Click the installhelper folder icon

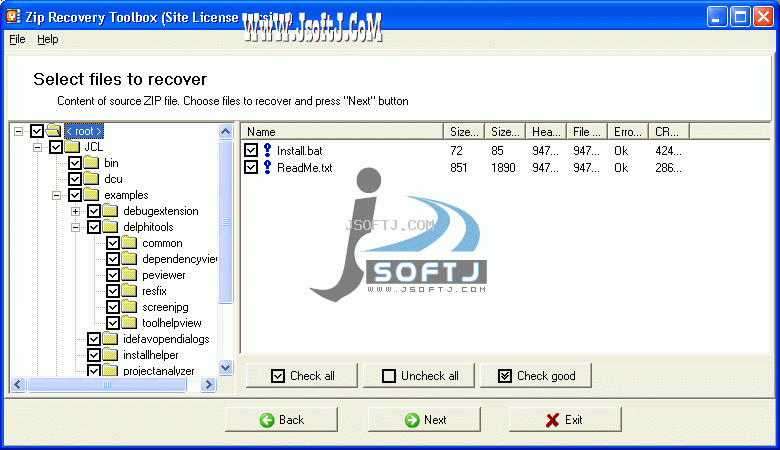pyautogui.click(x=110, y=355)
